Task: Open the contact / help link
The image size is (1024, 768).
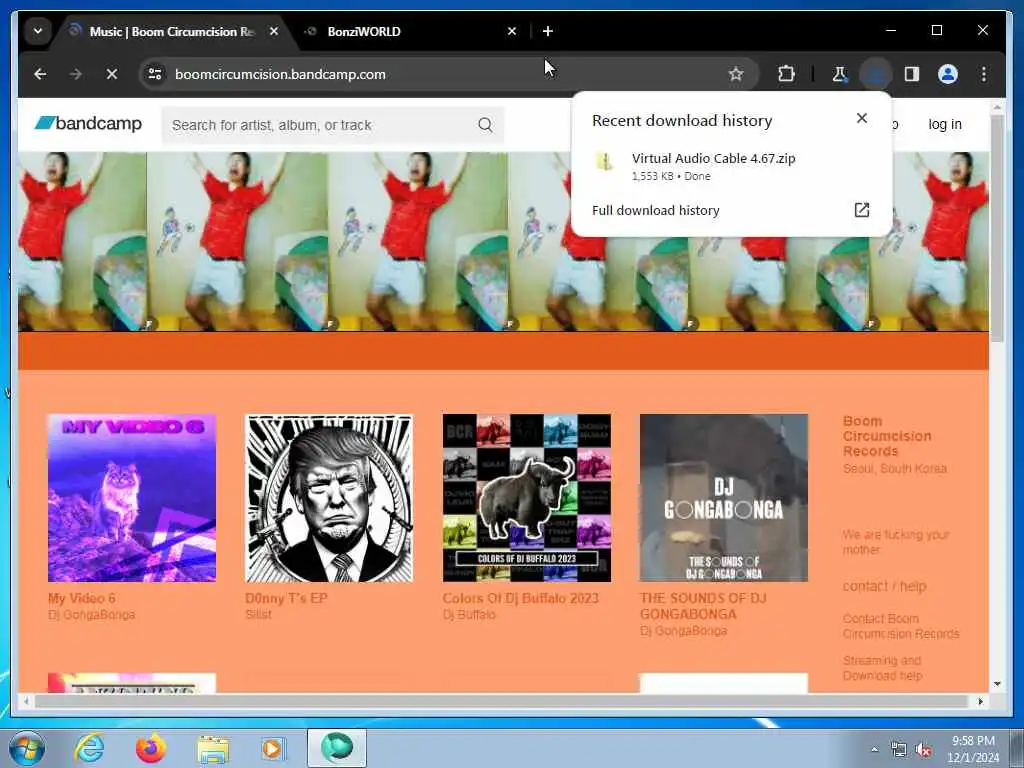Action: tap(884, 586)
